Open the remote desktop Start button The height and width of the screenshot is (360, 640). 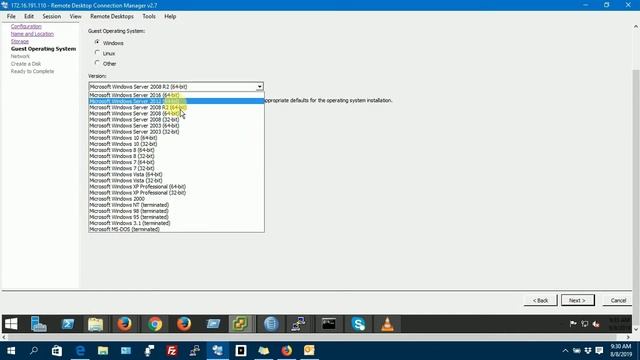pos(11,324)
